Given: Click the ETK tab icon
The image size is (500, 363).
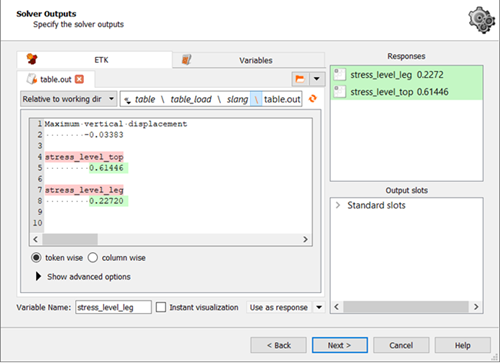Looking at the screenshot, I should point(32,59).
